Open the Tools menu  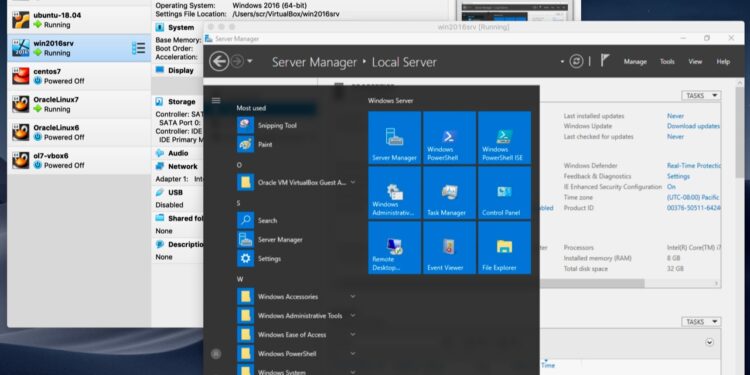(667, 62)
